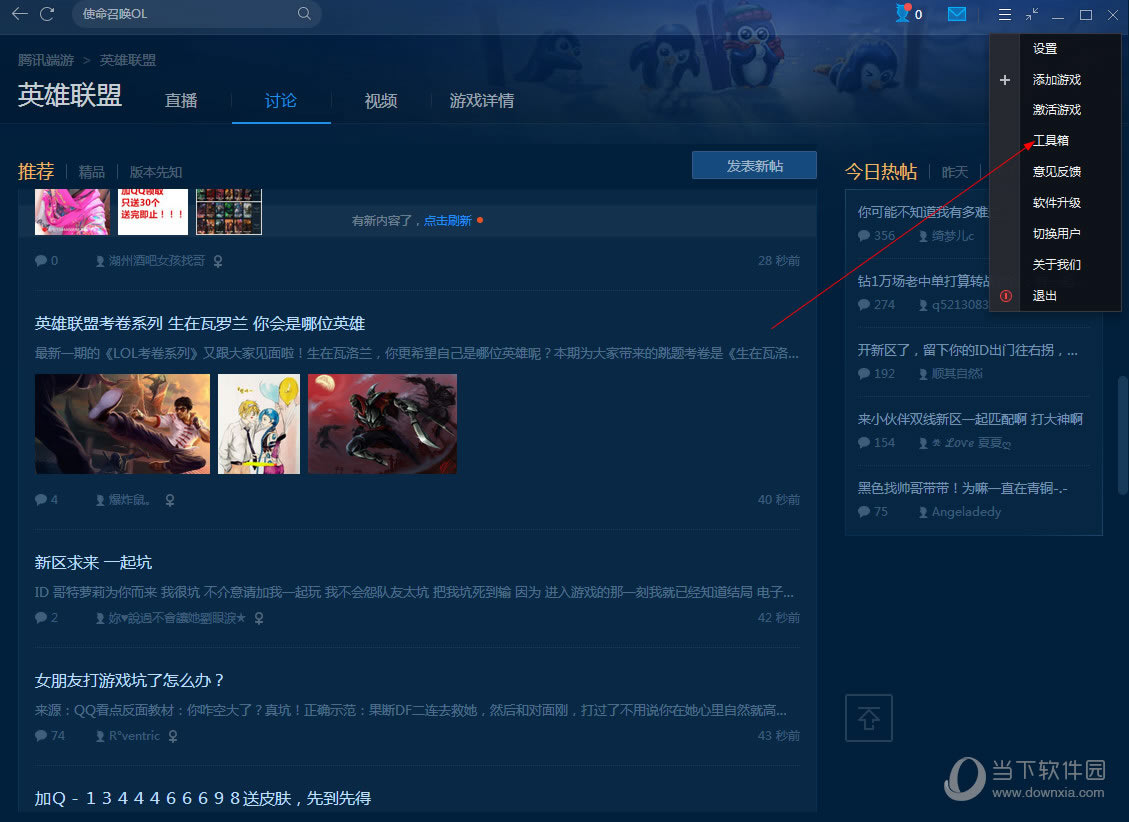Open the 腾讯端游 breadcrumb link
The image size is (1129, 822).
pos(46,60)
